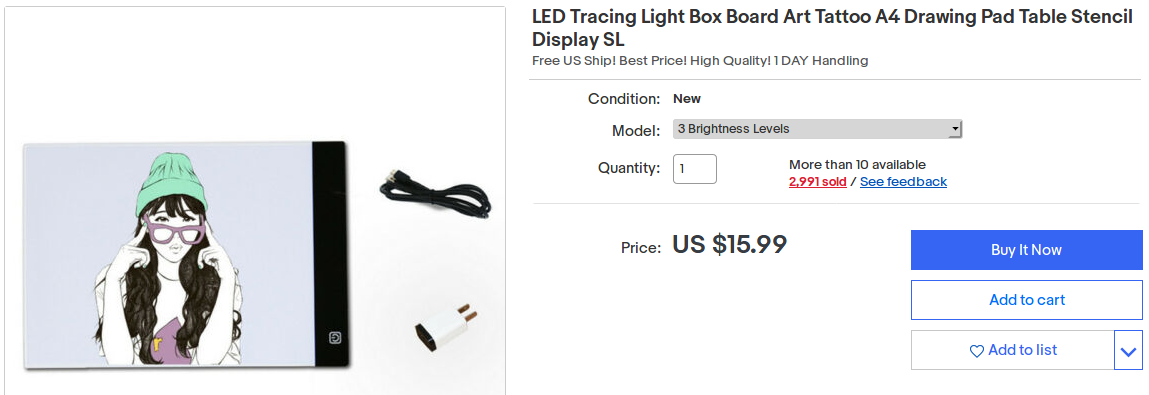Click the power button icon on light pad
This screenshot has width=1149, height=395.
click(334, 338)
